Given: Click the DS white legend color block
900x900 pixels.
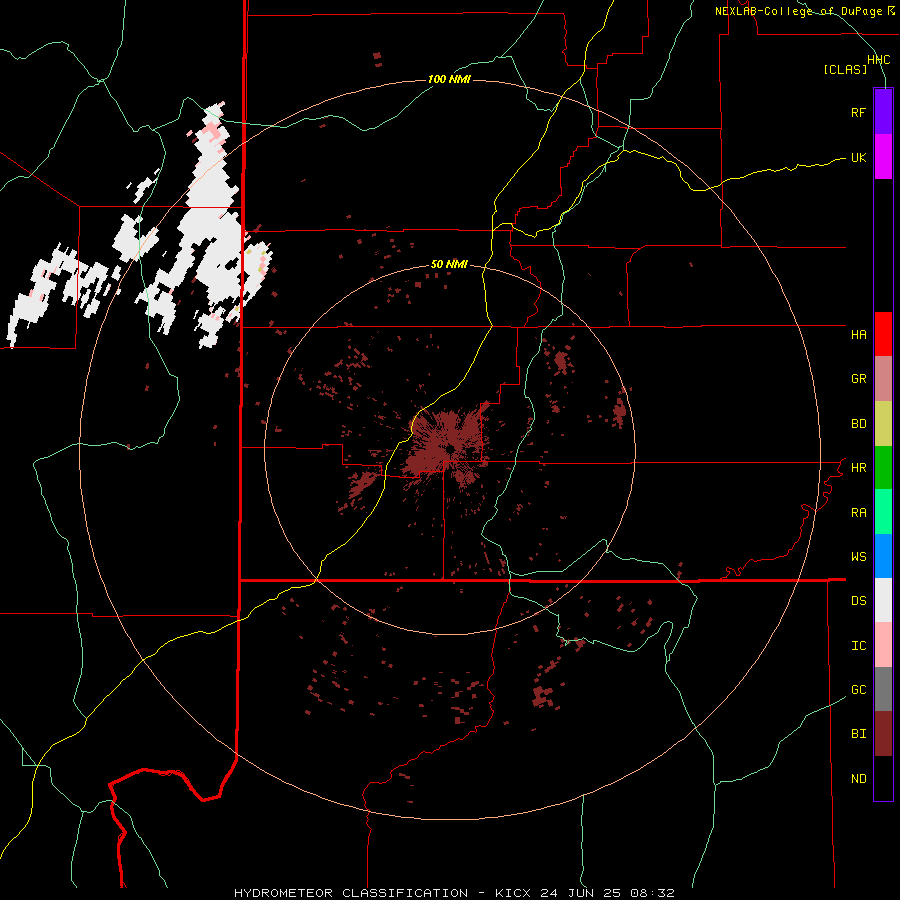Looking at the screenshot, I should point(883,600).
